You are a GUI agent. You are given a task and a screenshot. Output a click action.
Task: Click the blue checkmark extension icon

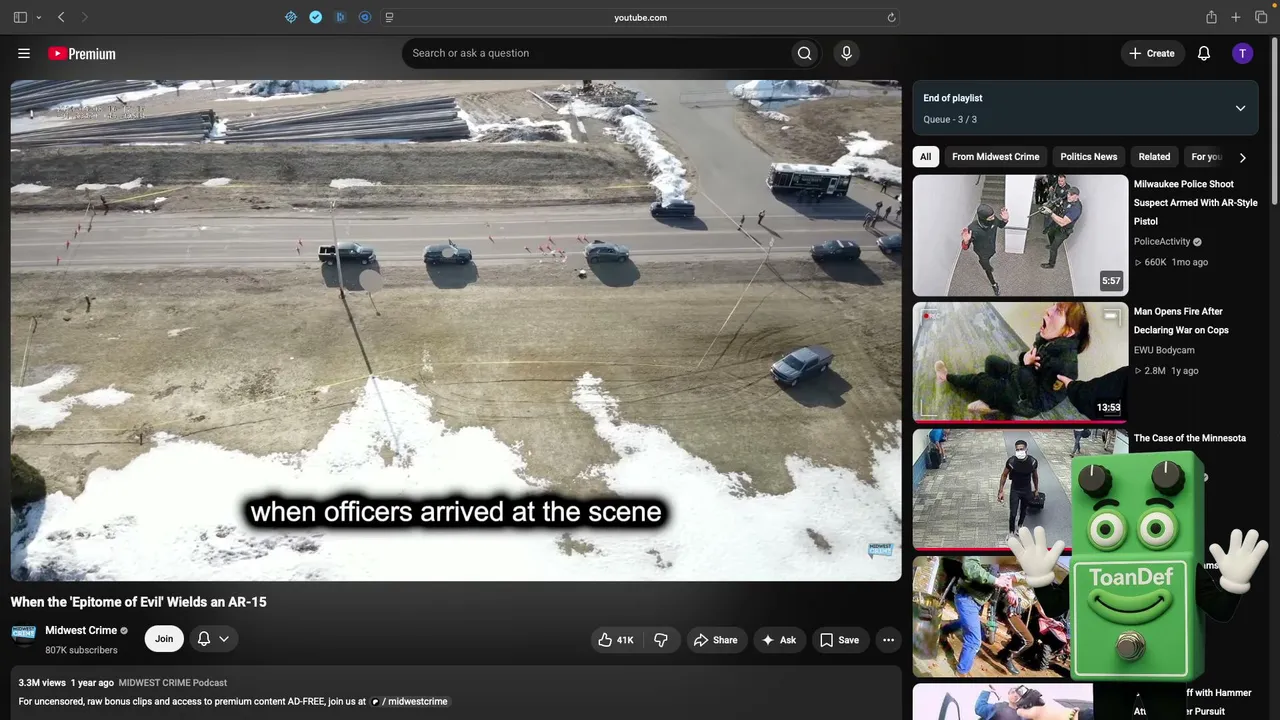click(316, 17)
